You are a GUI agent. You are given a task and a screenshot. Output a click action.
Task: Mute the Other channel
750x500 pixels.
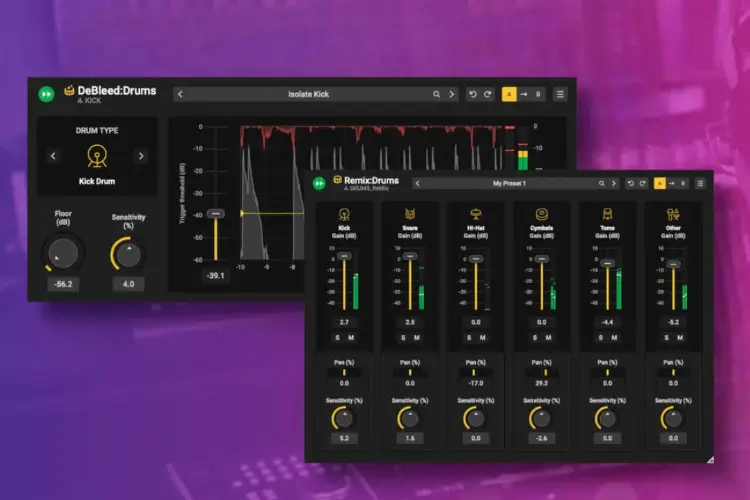click(680, 338)
